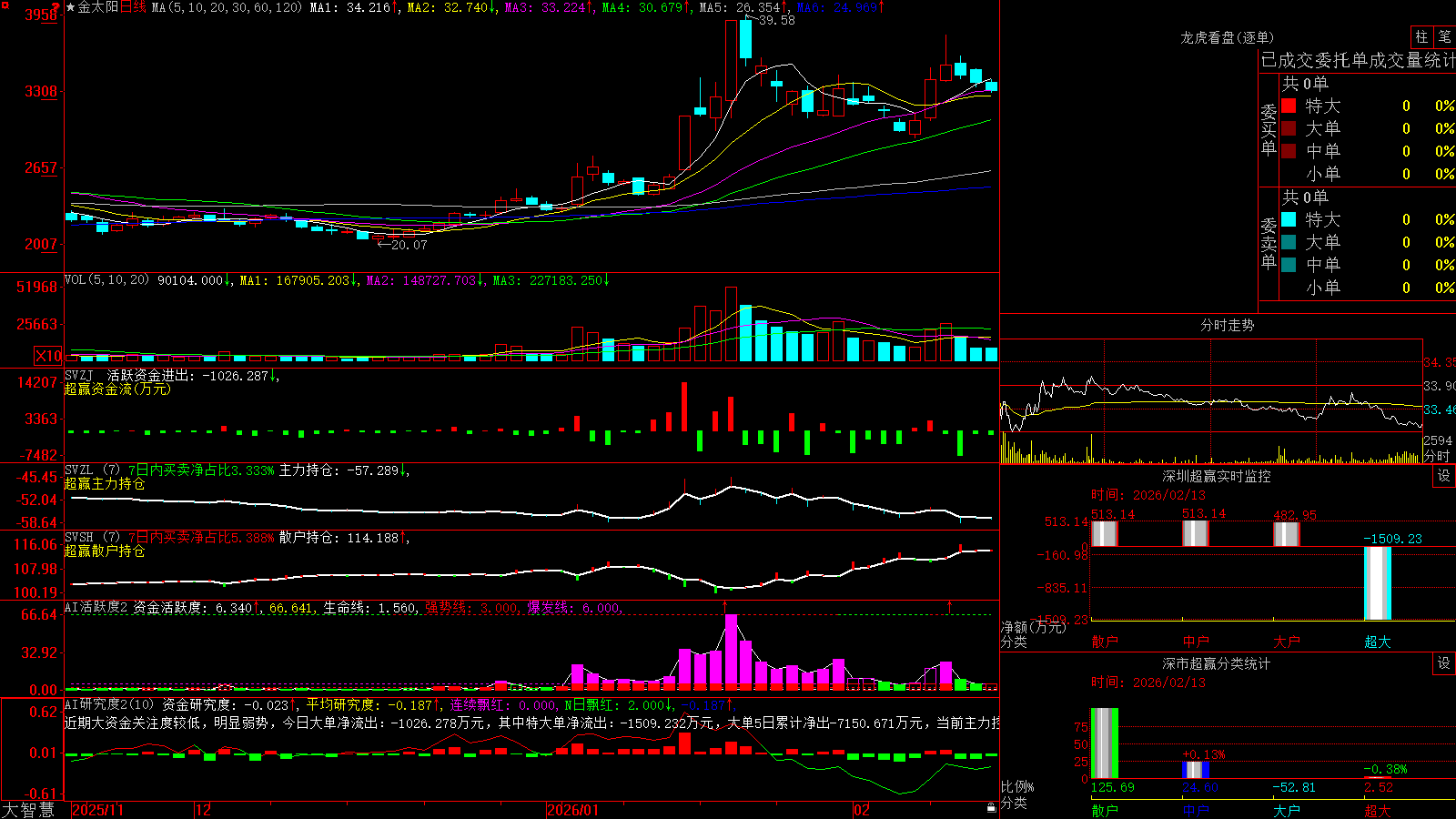Click the 委卖单 section label

[1269, 243]
